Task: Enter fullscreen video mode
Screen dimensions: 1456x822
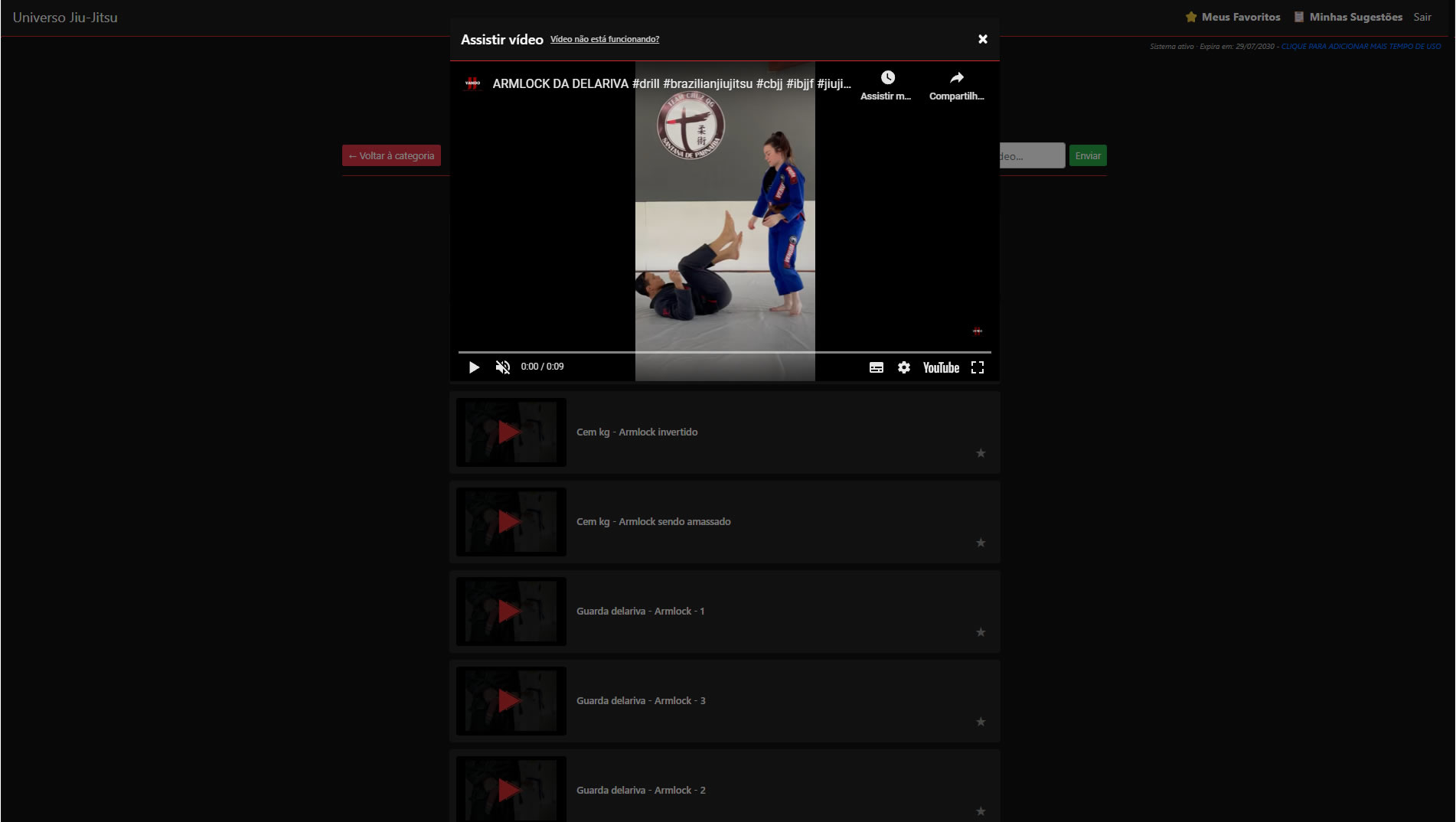Action: 978,367
